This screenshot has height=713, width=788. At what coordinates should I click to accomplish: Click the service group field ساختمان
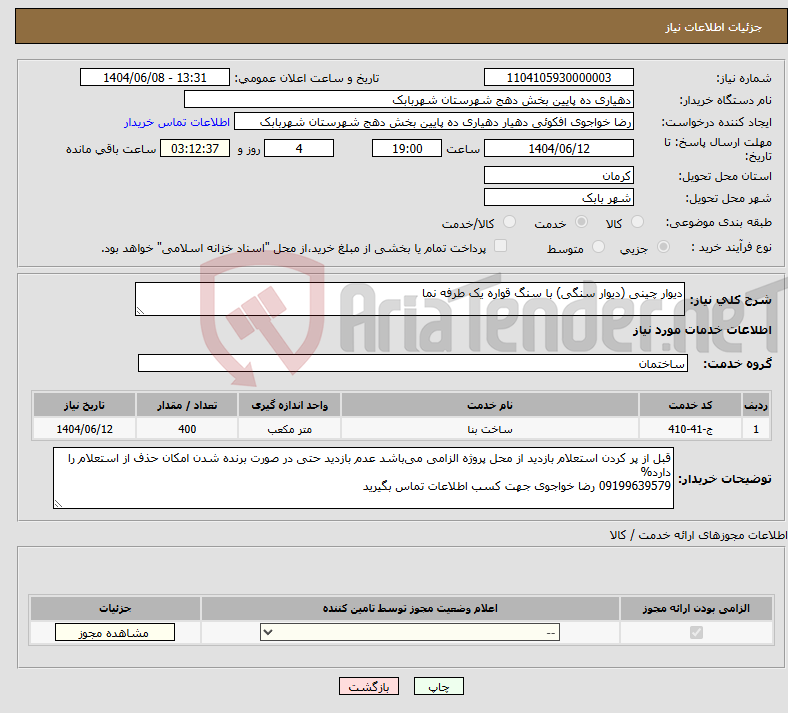pyautogui.click(x=413, y=363)
